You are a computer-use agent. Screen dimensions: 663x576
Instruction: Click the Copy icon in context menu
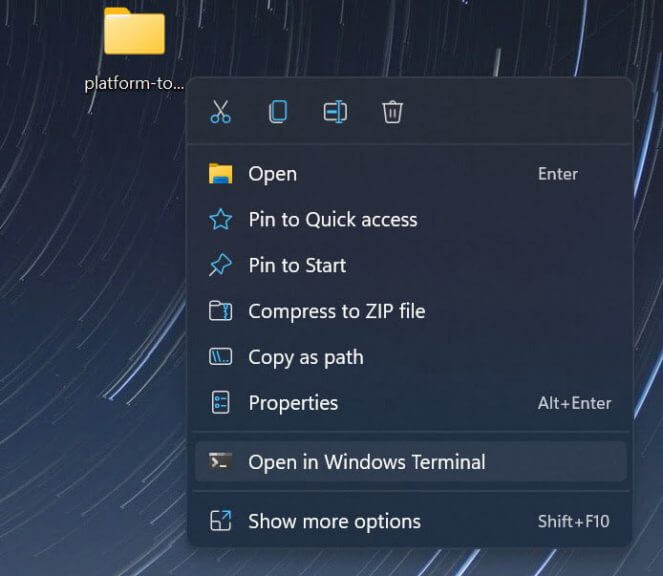(x=278, y=112)
